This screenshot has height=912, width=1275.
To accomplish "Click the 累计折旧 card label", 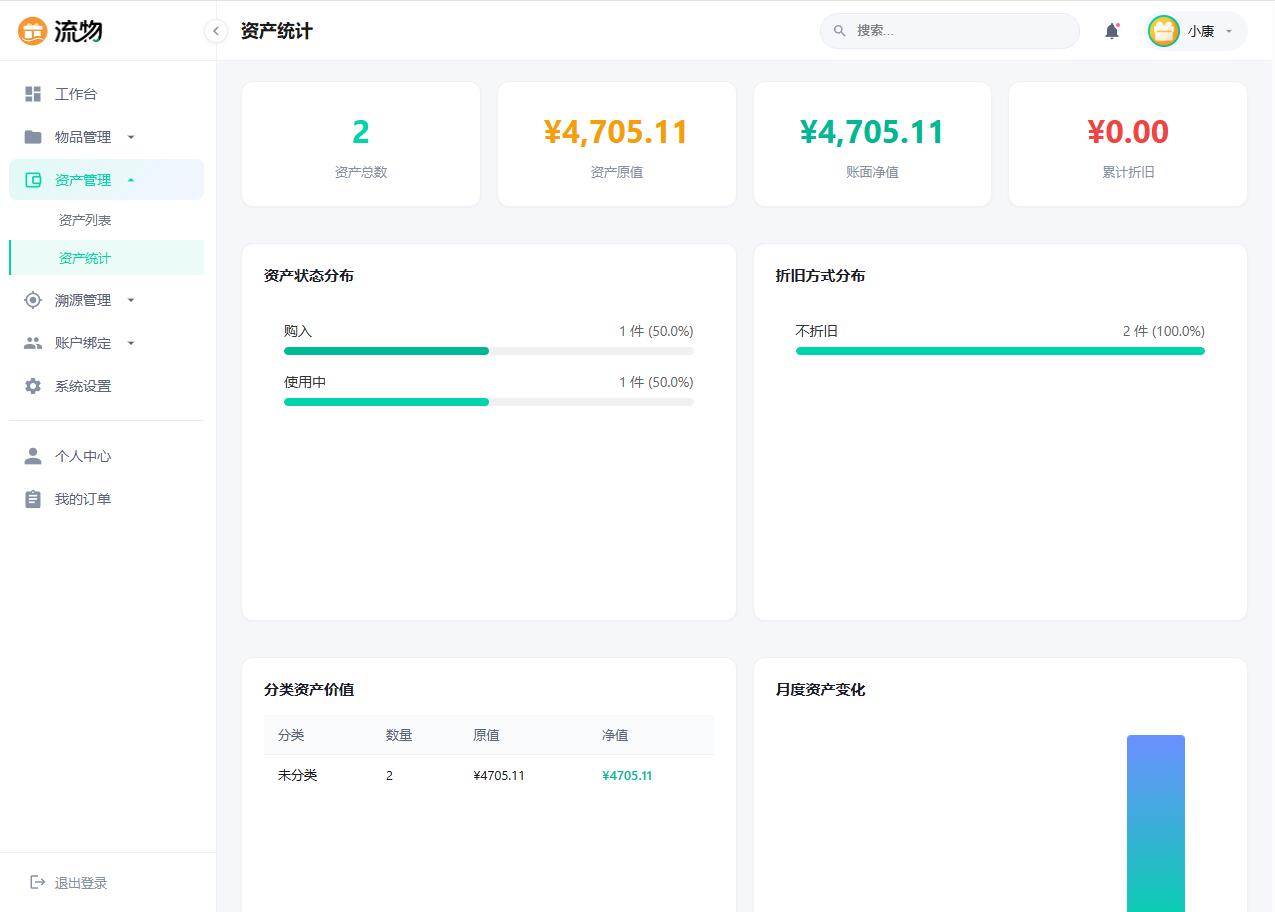I will [x=1128, y=172].
